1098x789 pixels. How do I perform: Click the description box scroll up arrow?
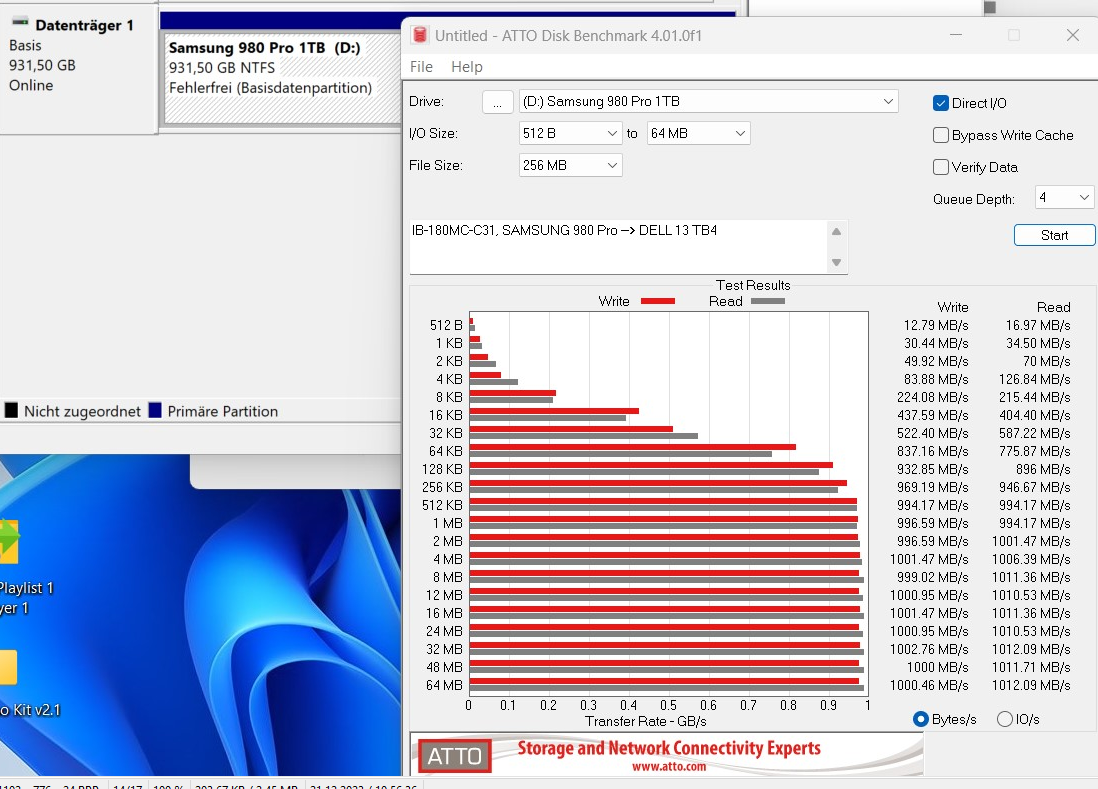click(x=836, y=232)
